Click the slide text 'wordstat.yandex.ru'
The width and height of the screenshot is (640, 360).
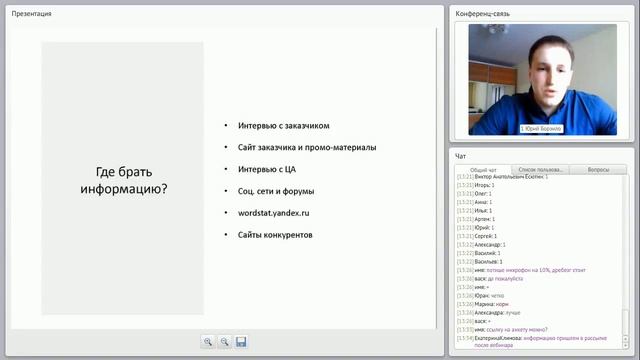point(273,213)
